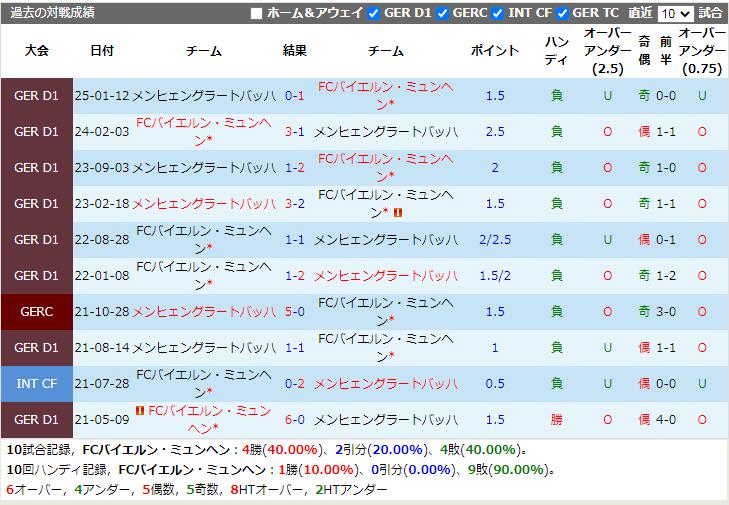Uncheck the INT CF filter checkbox
729x505 pixels.
pos(498,13)
